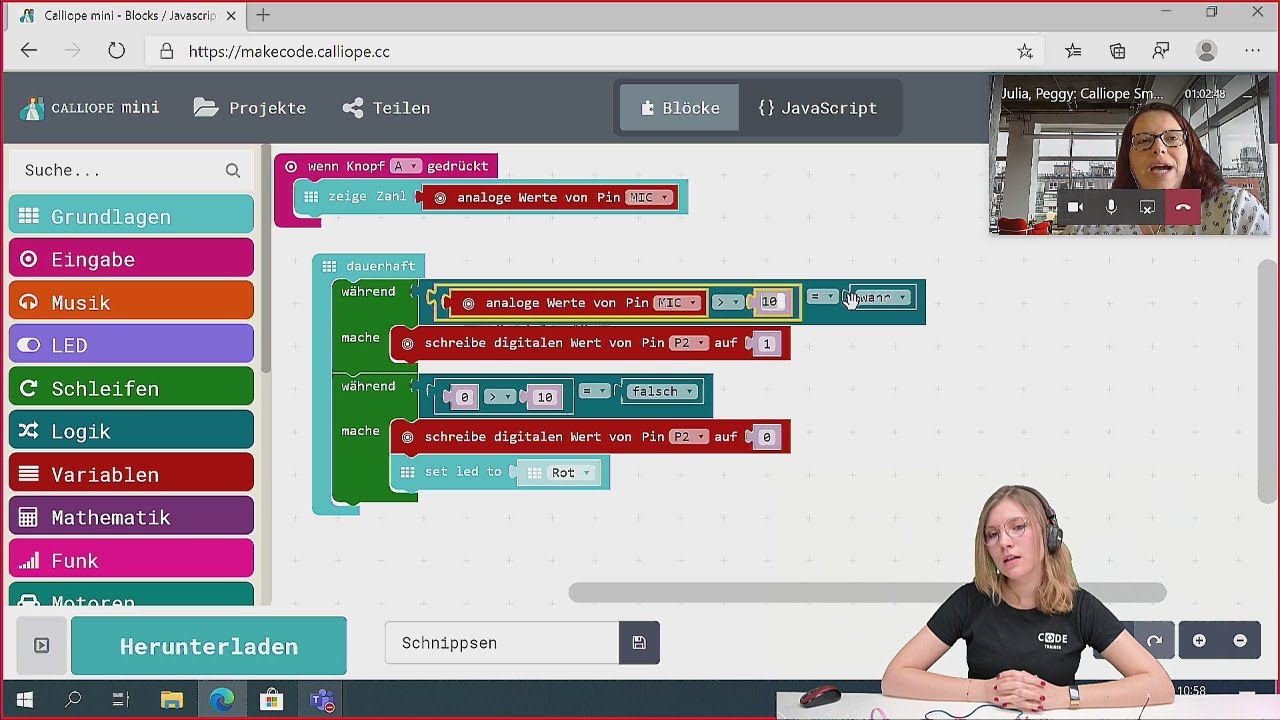Hang up the video call
The image size is (1280, 720).
(x=1183, y=207)
